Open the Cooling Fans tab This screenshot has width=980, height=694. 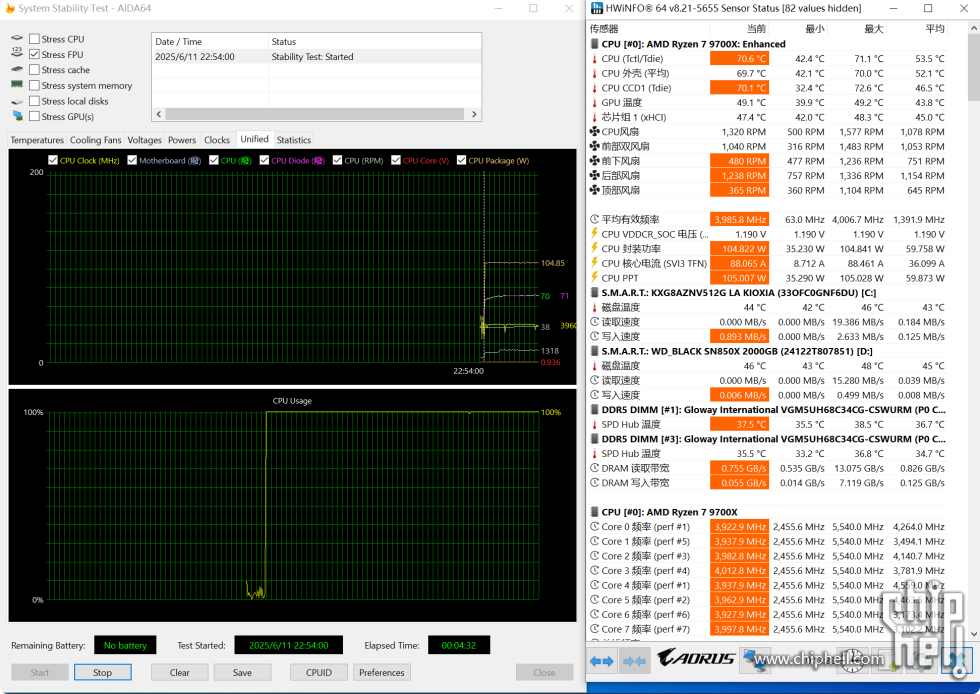[x=96, y=140]
